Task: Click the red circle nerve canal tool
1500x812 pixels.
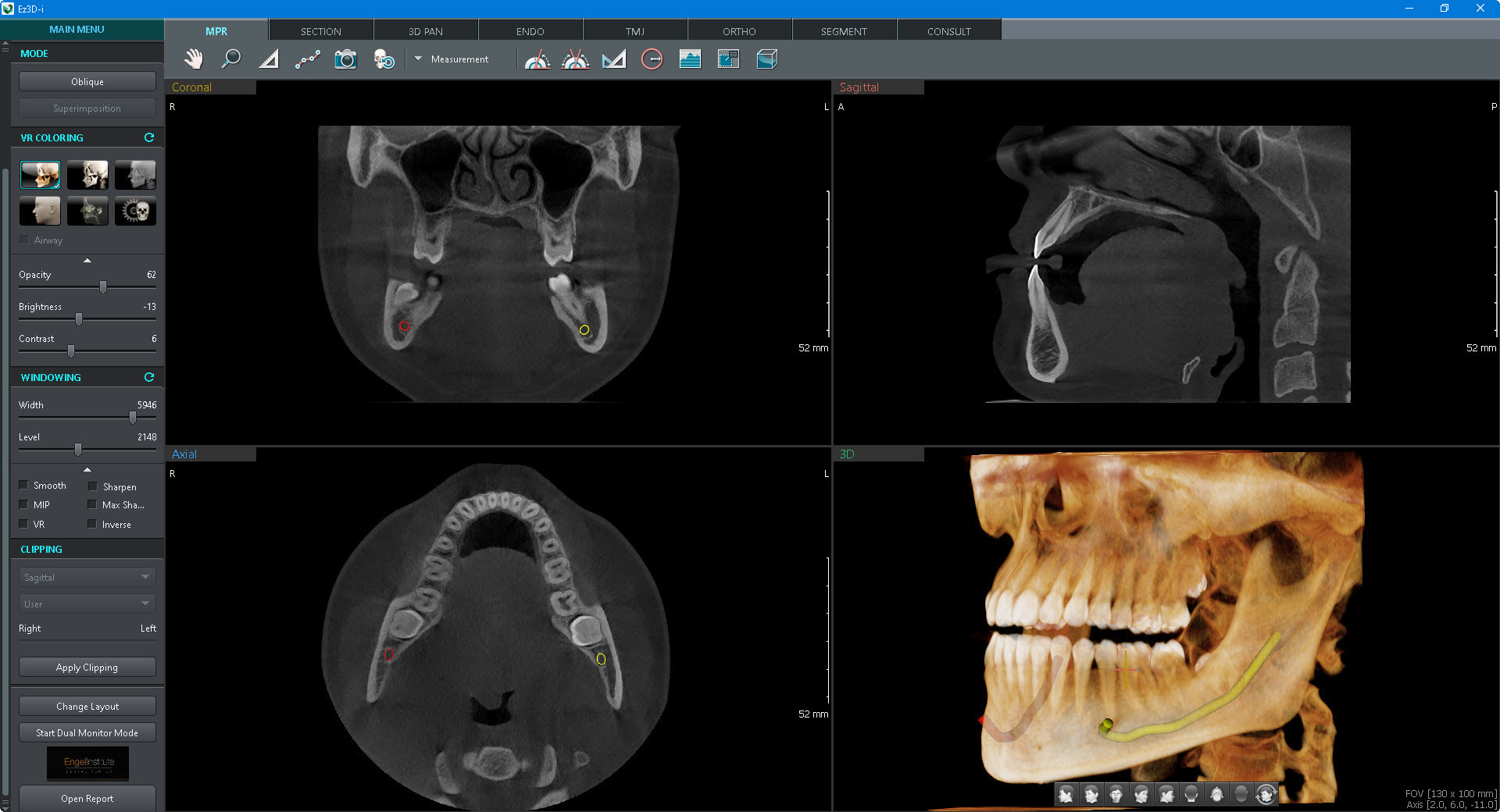Action: [652, 59]
